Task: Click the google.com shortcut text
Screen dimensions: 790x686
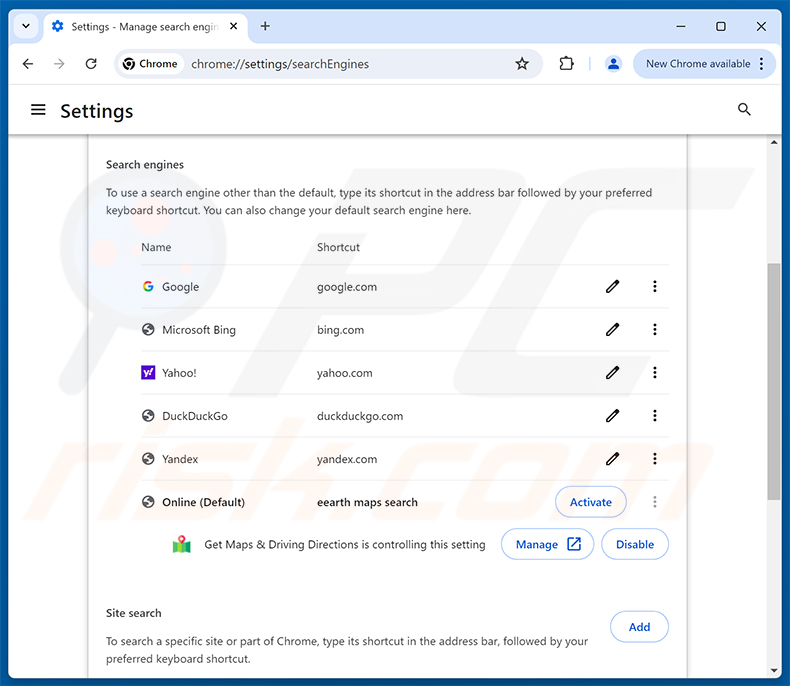Action: tap(347, 287)
